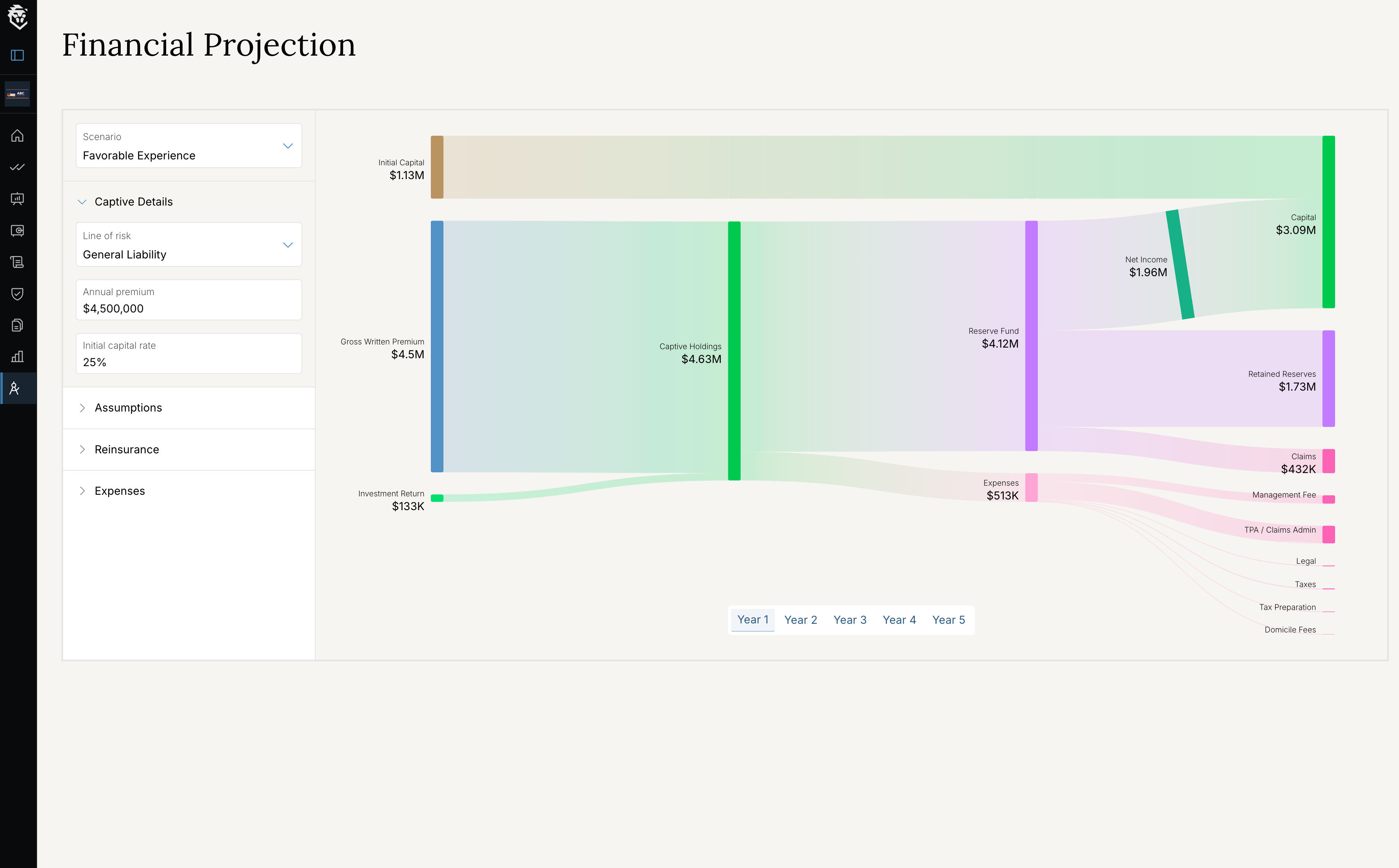Open the scroll document icon
This screenshot has height=868, width=1399.
point(18,262)
